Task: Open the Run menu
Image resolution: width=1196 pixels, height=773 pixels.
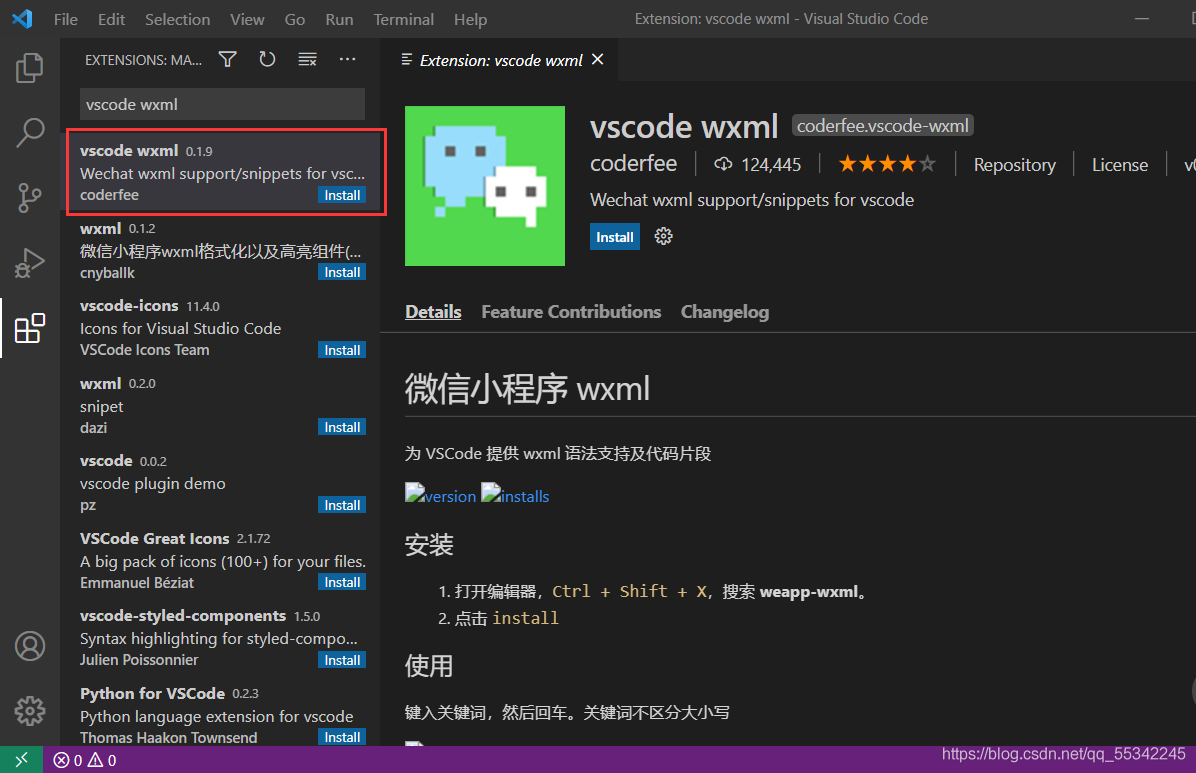Action: (x=339, y=19)
